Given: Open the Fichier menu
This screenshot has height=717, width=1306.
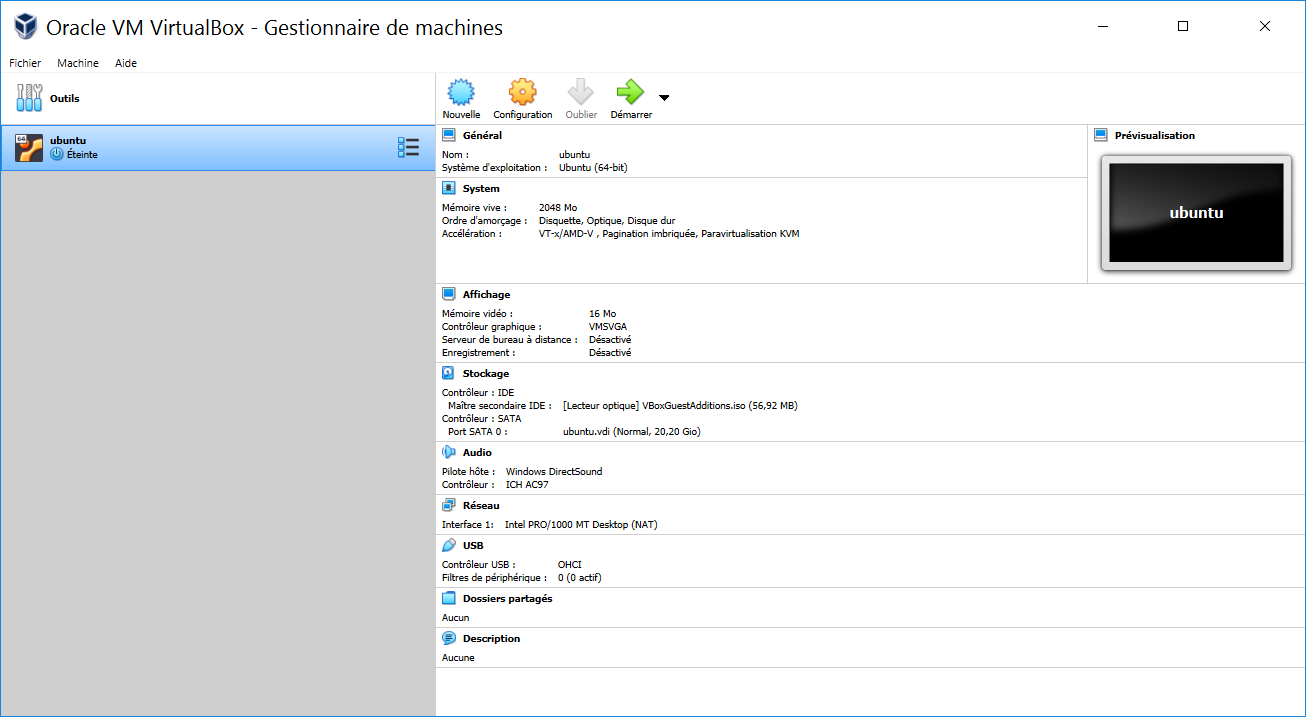Looking at the screenshot, I should point(25,63).
